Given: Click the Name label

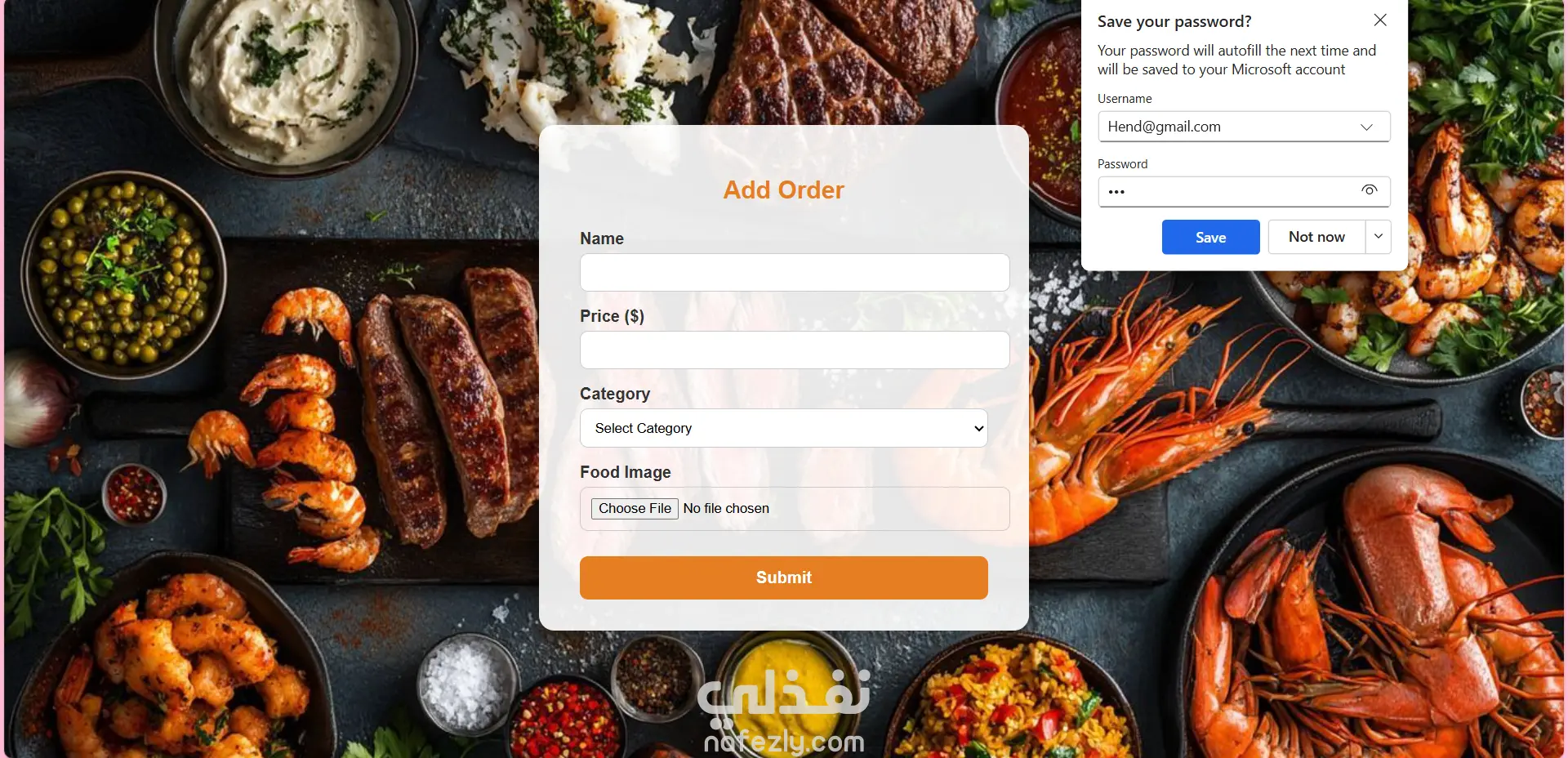Looking at the screenshot, I should tap(602, 239).
